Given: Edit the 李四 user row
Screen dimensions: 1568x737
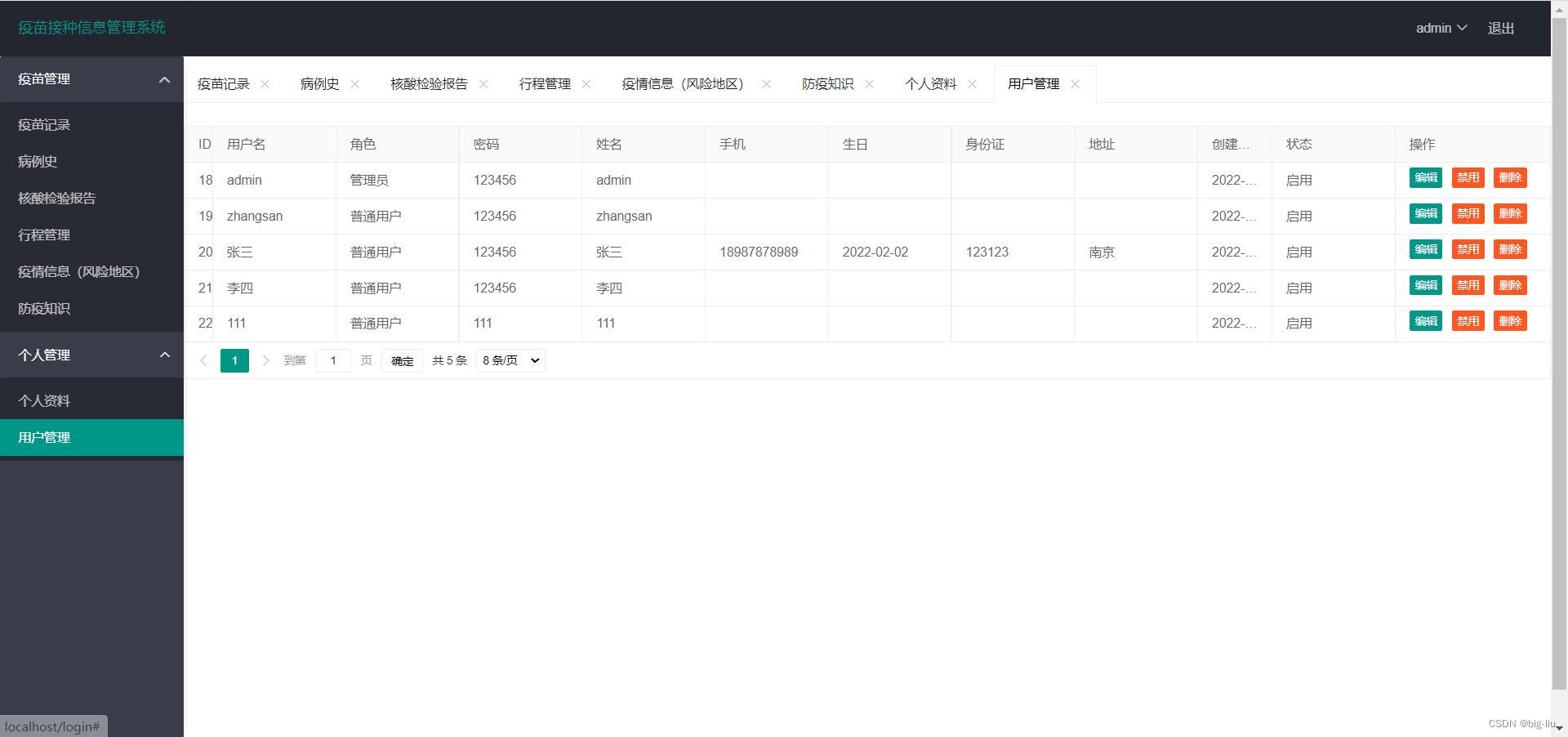Looking at the screenshot, I should (1426, 286).
